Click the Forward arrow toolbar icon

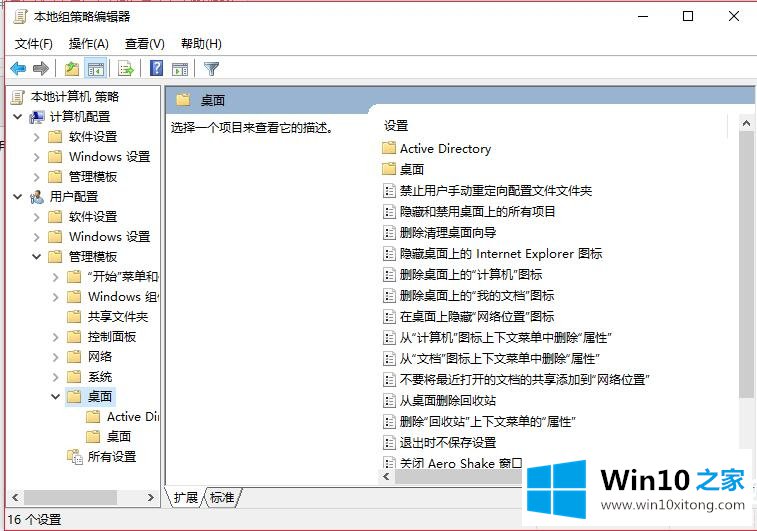coord(41,69)
